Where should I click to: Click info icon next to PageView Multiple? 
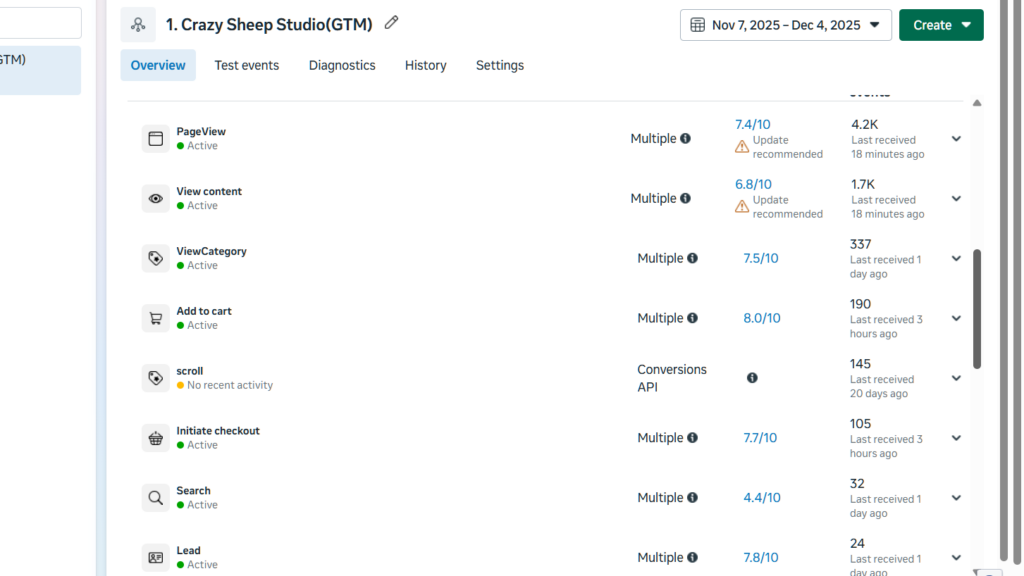[685, 139]
